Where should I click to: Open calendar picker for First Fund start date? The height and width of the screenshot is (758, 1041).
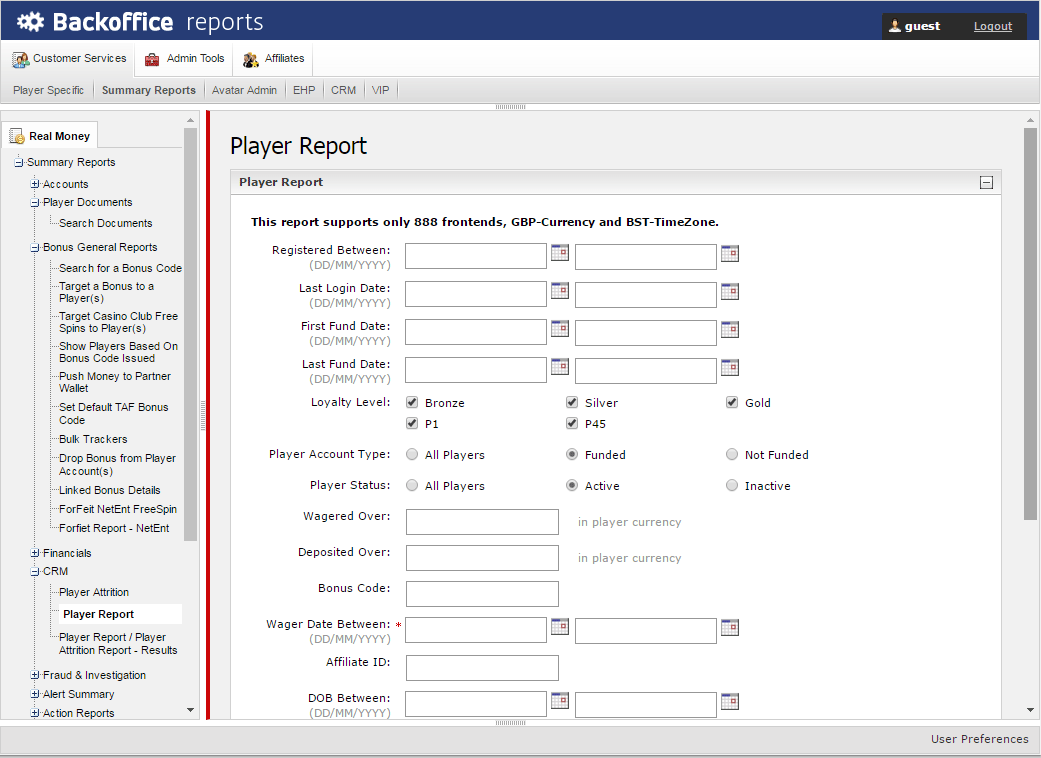point(560,329)
